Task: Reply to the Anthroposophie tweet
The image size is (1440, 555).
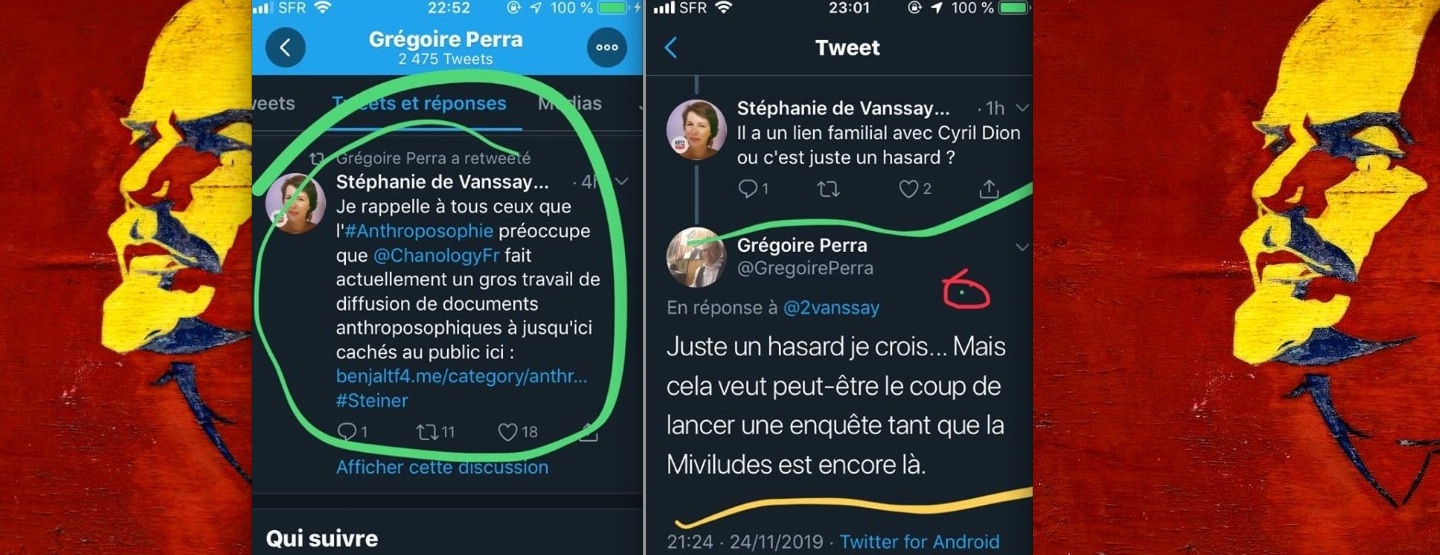Action: point(347,431)
